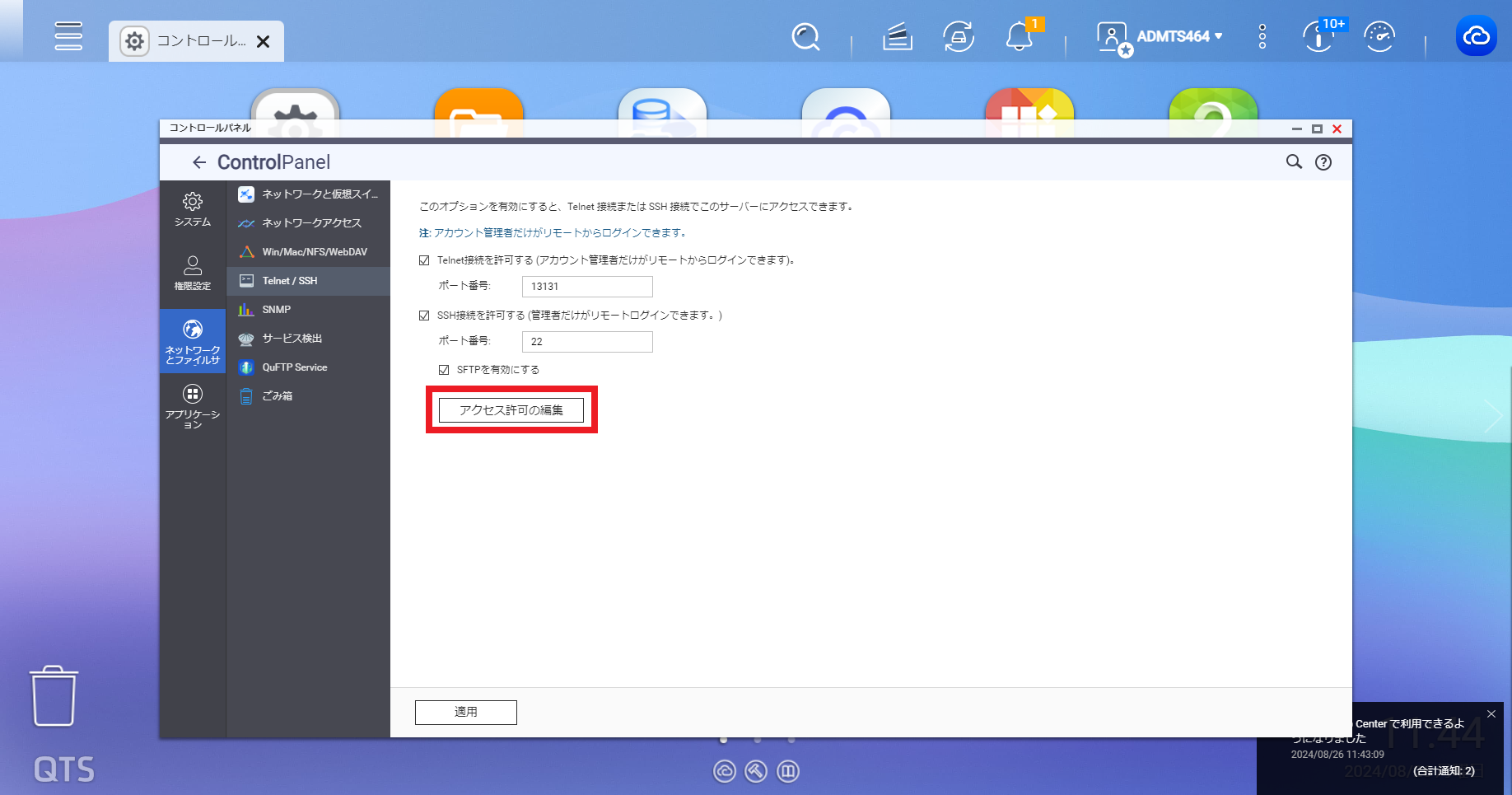Toggle SFTPを有効にする checkbox
Screen dimensions: 1512x795
tap(444, 370)
